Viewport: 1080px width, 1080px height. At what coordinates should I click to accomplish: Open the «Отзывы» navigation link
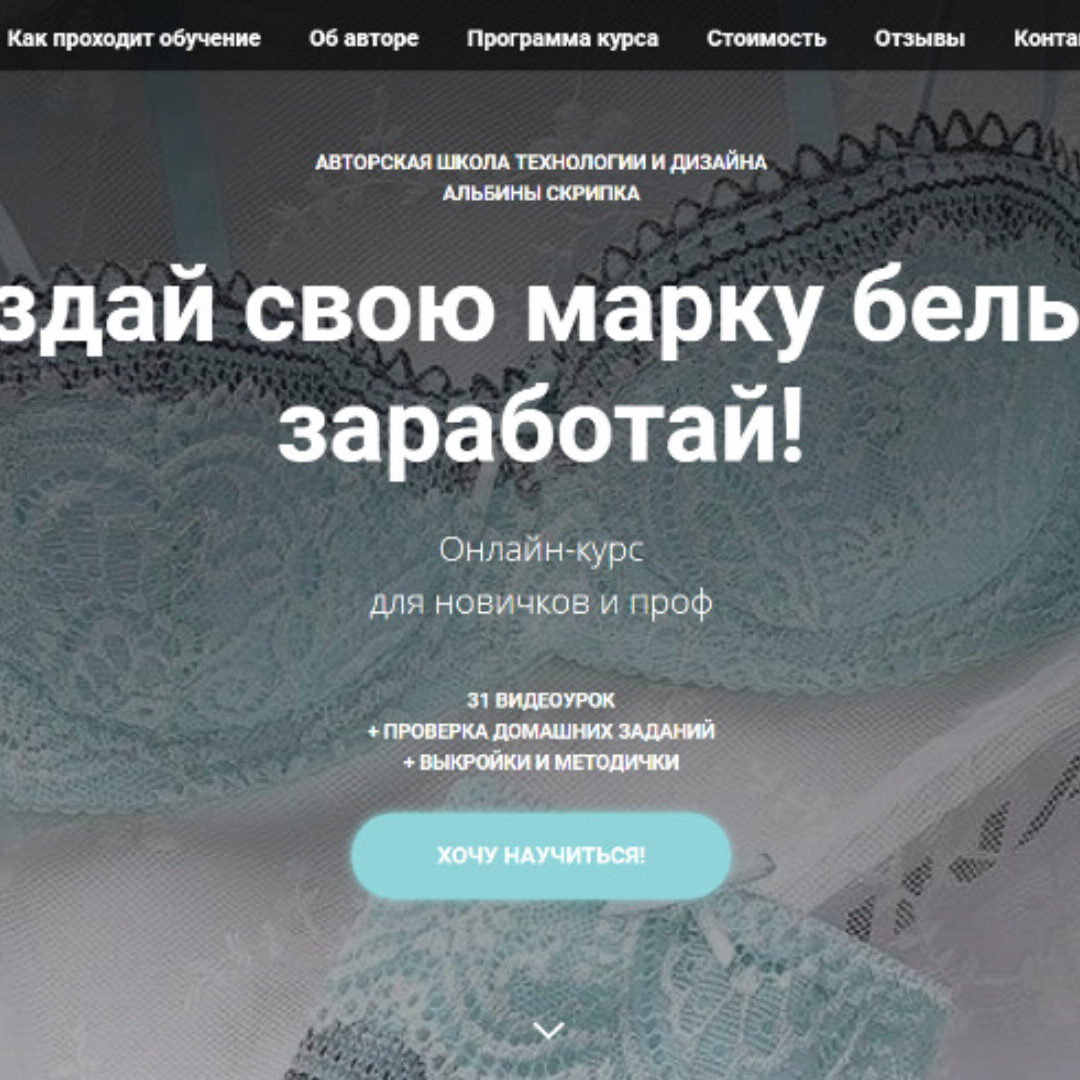pos(920,38)
